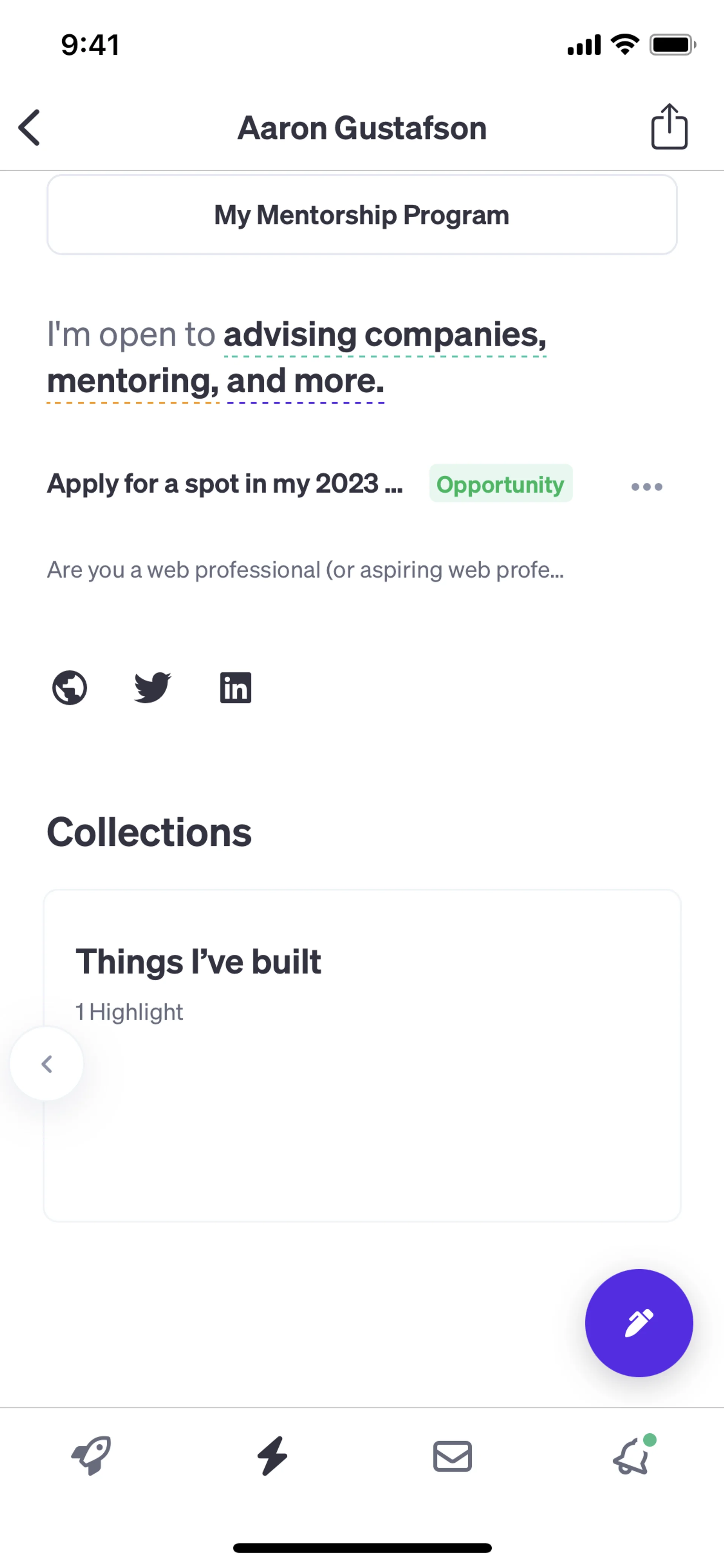Viewport: 724px width, 1568px height.
Task: Open the 'Apply for a spot' highlight
Action: tap(224, 484)
